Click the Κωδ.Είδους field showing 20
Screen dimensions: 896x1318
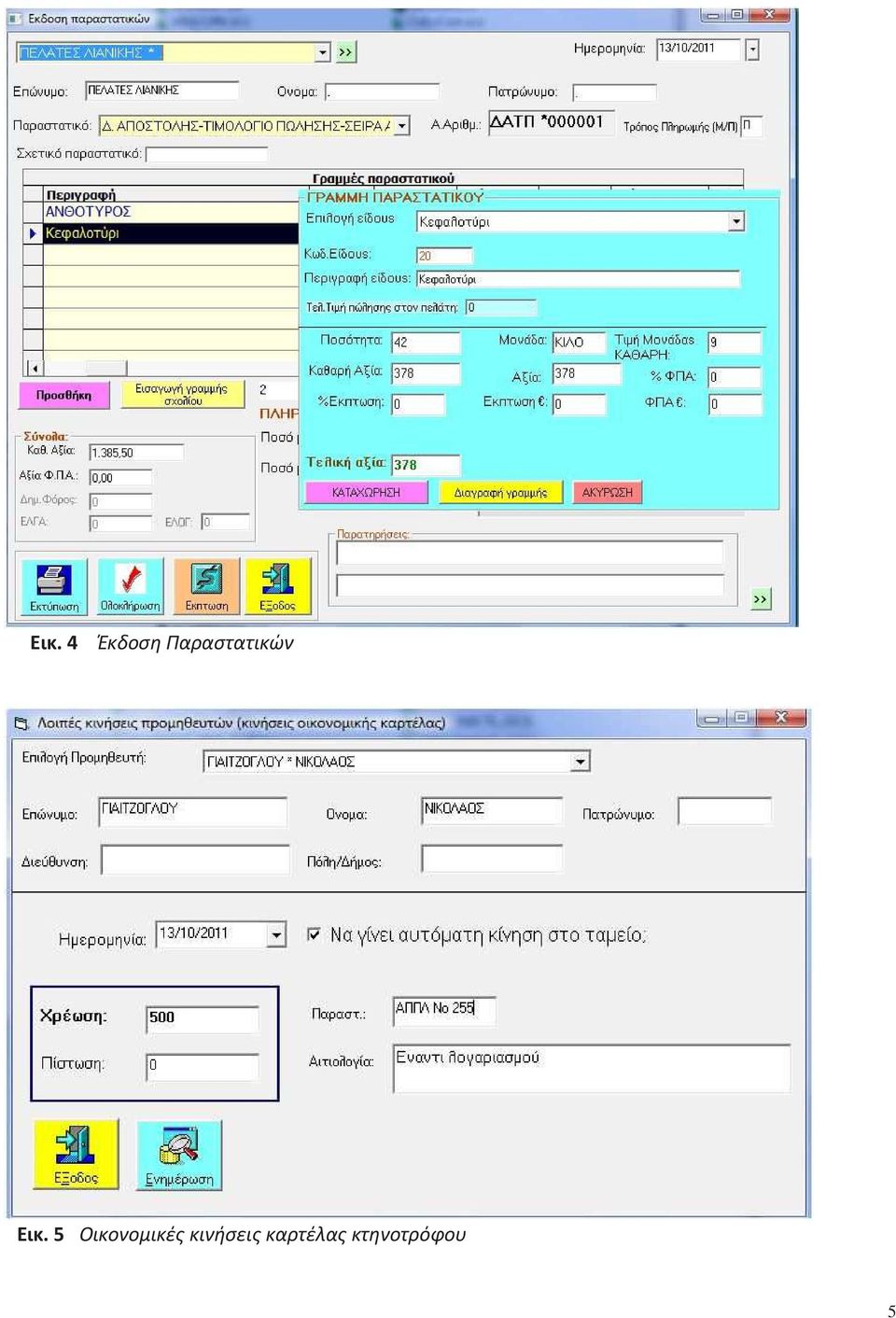coord(444,256)
